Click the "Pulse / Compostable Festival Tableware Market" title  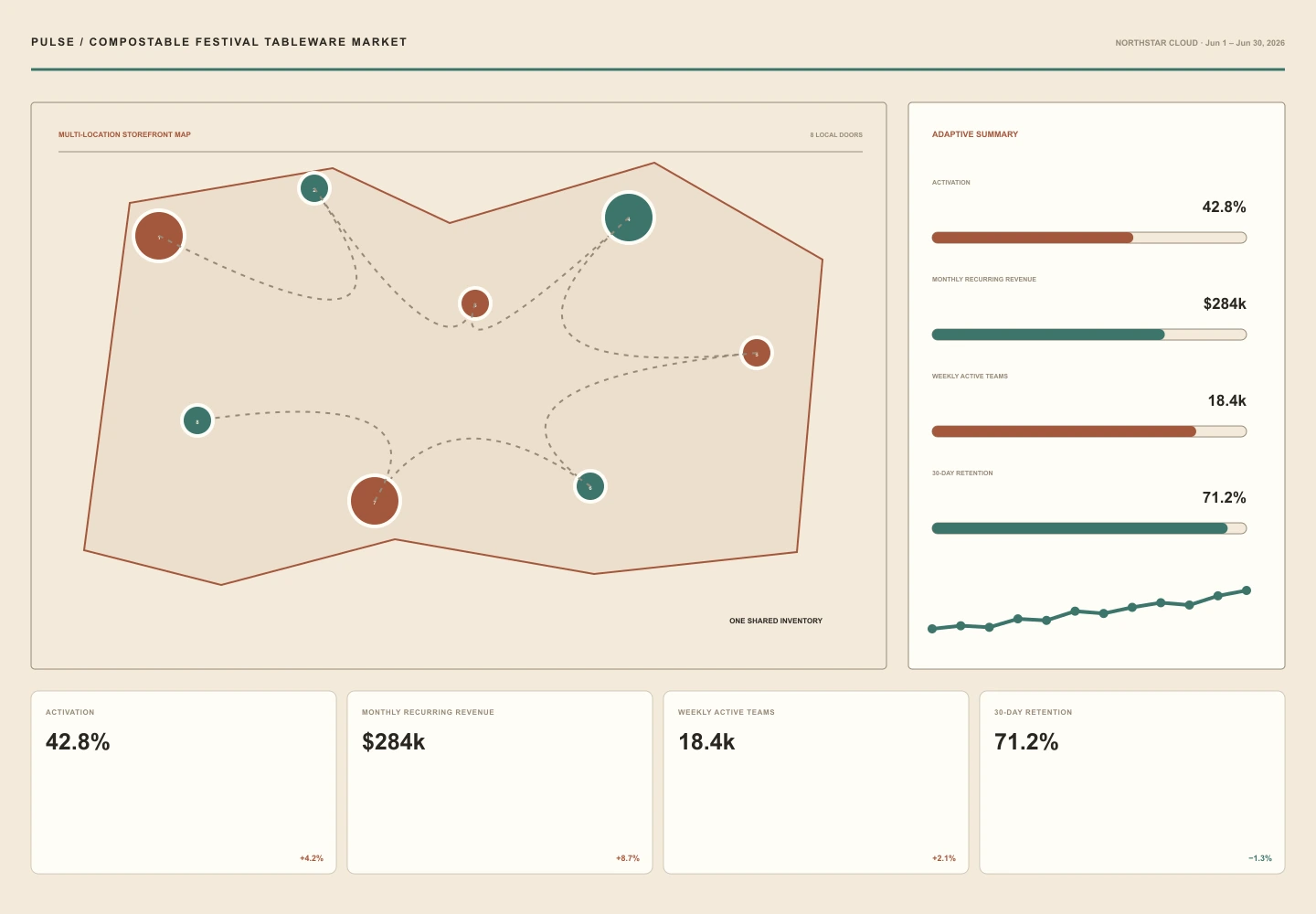point(219,42)
